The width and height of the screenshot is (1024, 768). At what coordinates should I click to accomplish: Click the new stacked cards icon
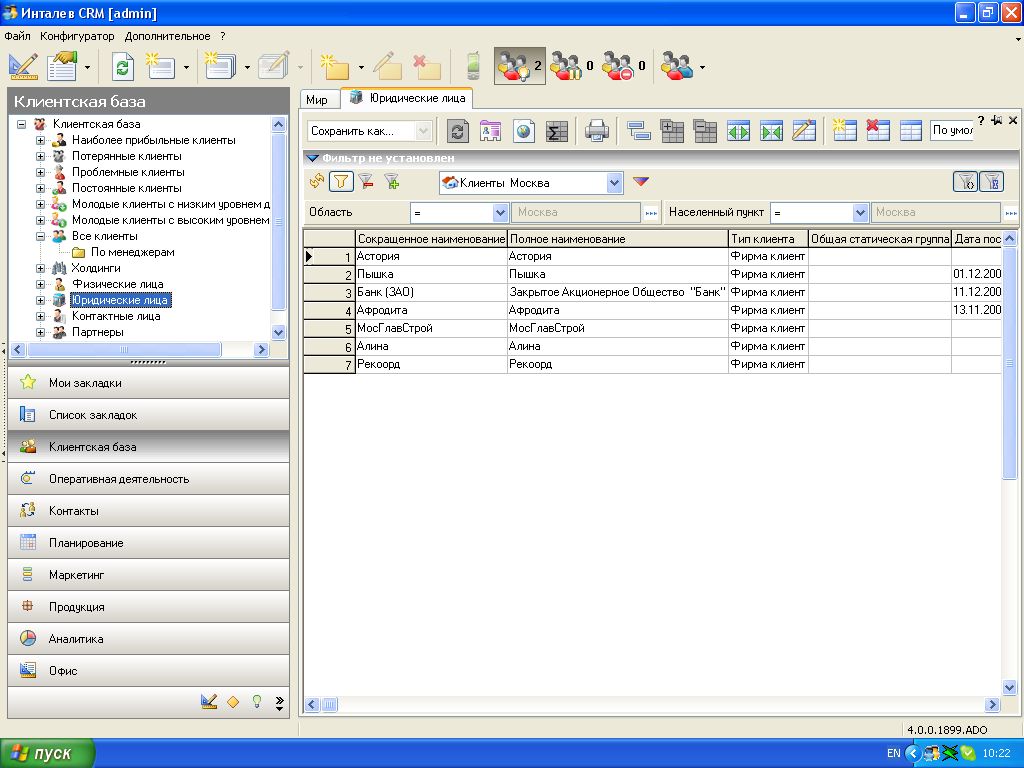pos(220,67)
